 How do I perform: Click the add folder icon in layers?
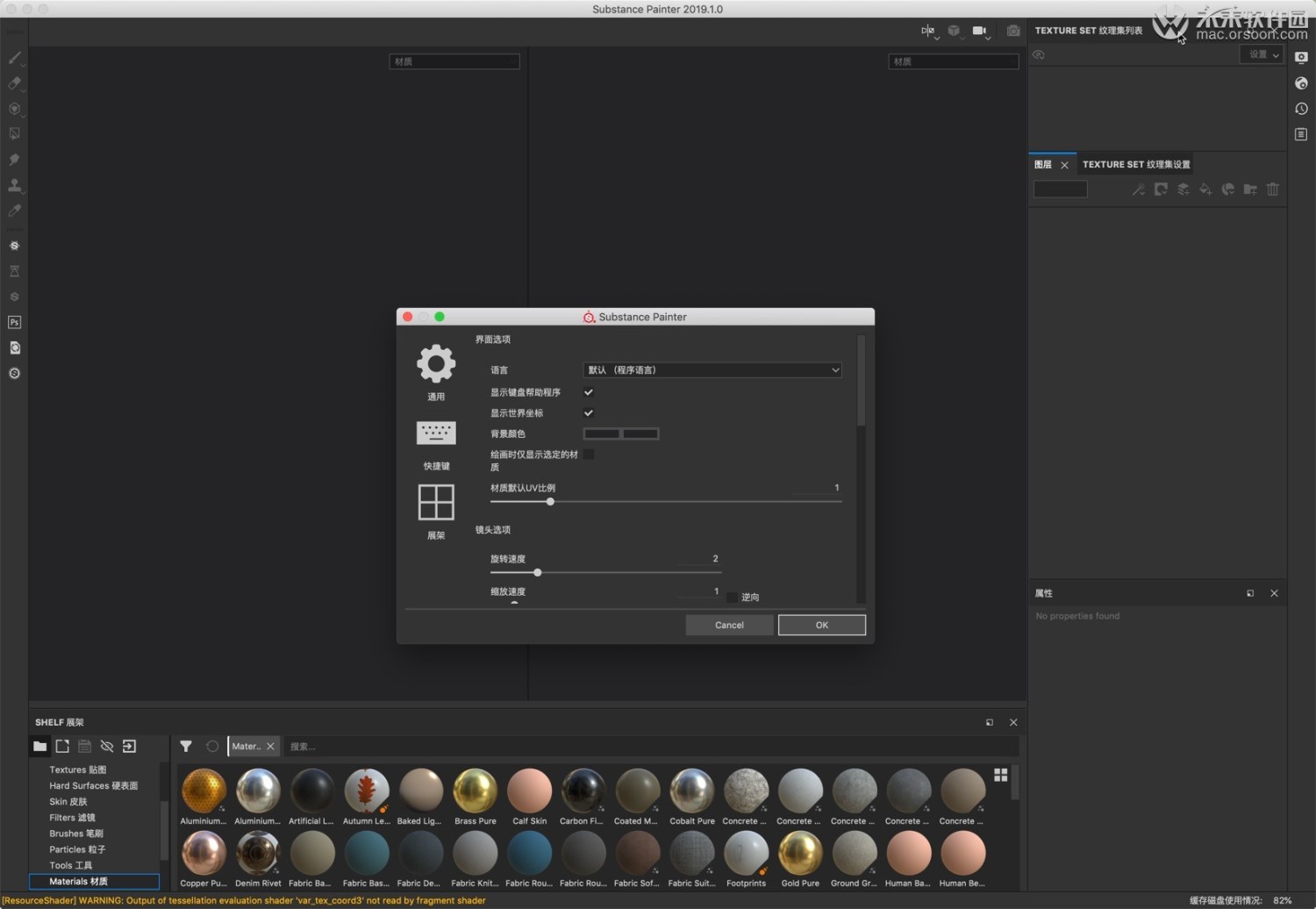tap(1250, 190)
